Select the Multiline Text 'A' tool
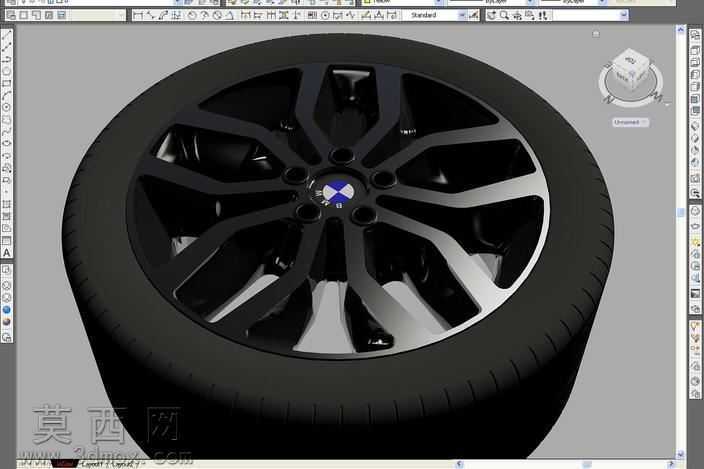 pos(7,253)
